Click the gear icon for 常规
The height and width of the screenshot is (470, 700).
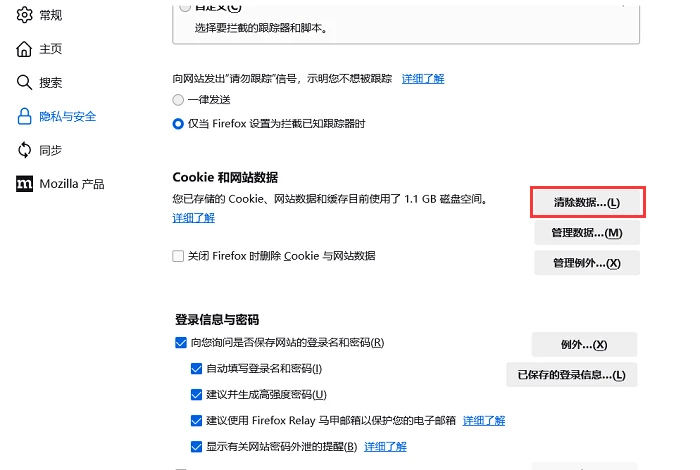click(x=24, y=15)
